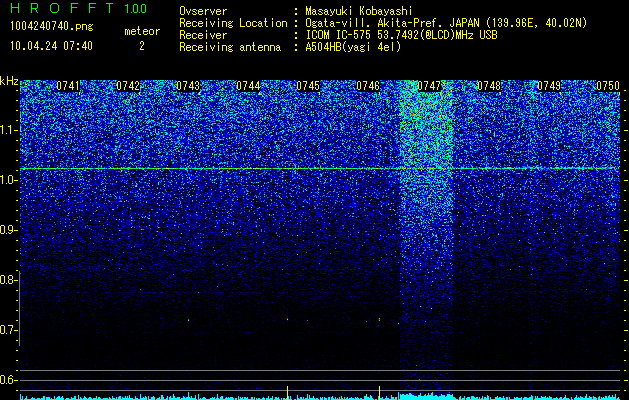Click the 0744 time marker
The height and width of the screenshot is (400, 629).
click(248, 86)
